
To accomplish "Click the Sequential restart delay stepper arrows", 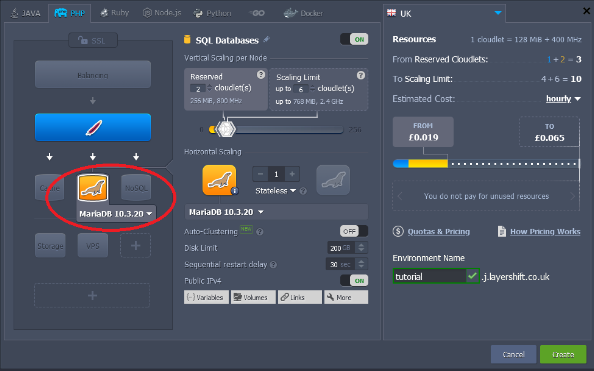I will 361,264.
